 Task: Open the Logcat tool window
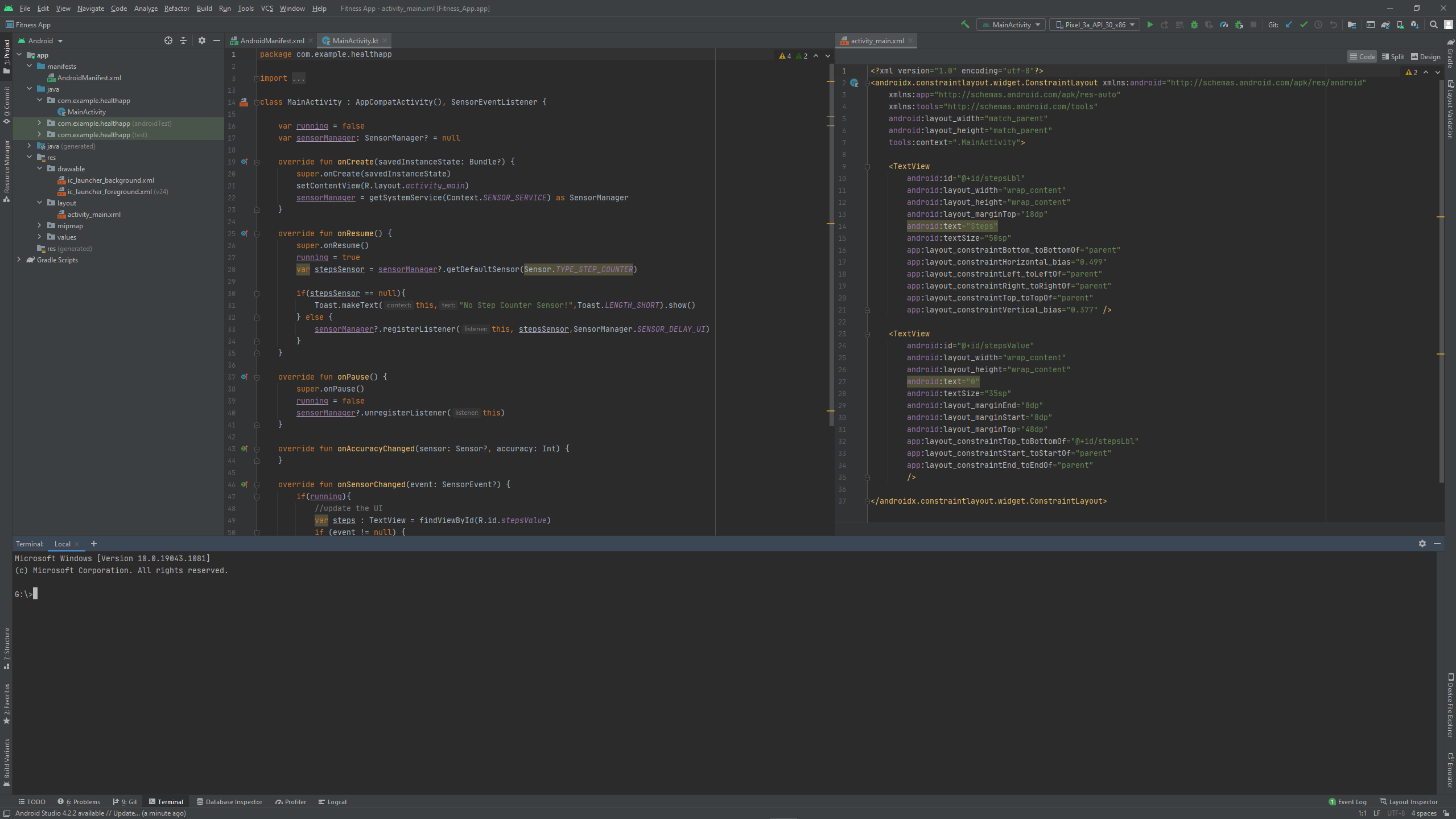[x=333, y=801]
